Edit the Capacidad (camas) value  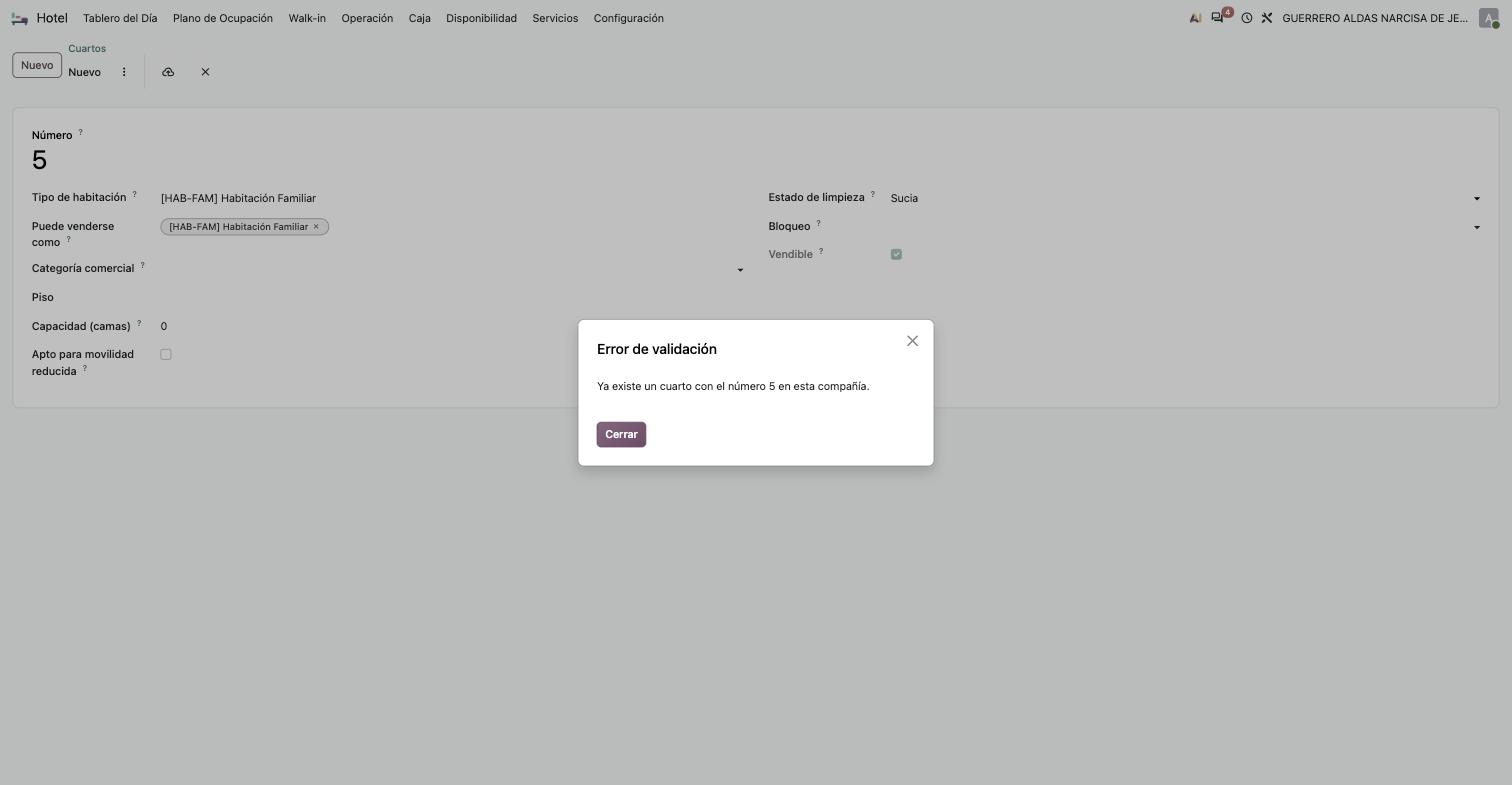pyautogui.click(x=453, y=326)
